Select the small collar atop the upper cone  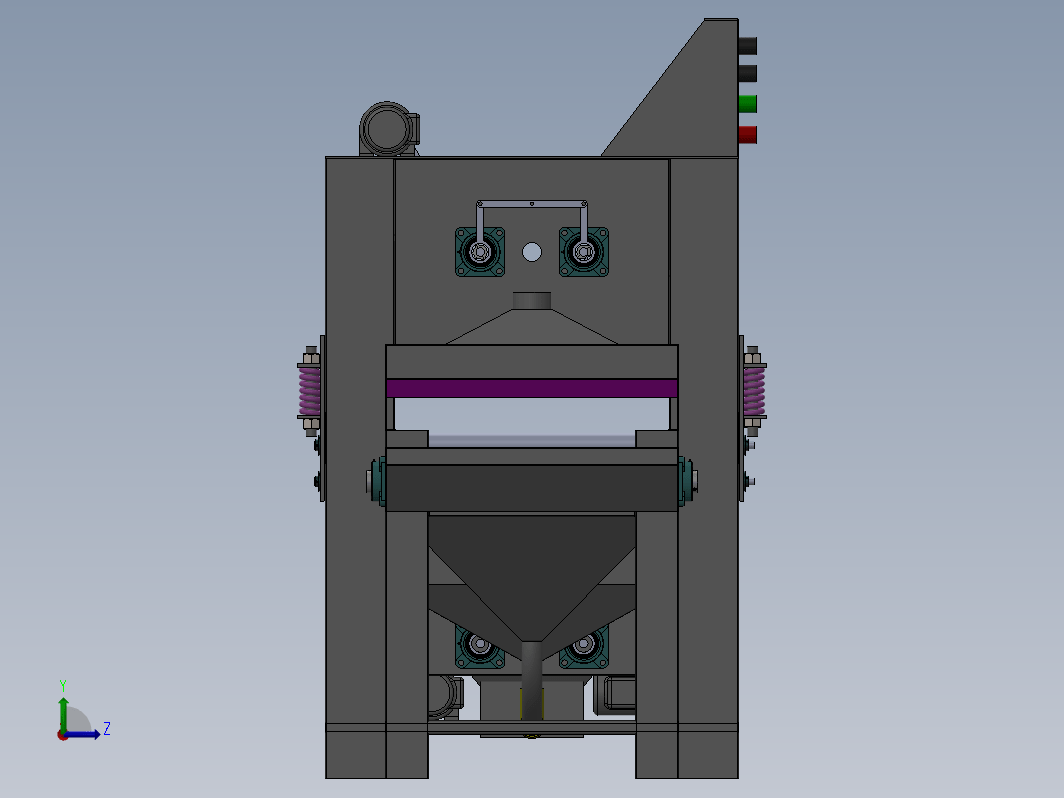click(532, 301)
